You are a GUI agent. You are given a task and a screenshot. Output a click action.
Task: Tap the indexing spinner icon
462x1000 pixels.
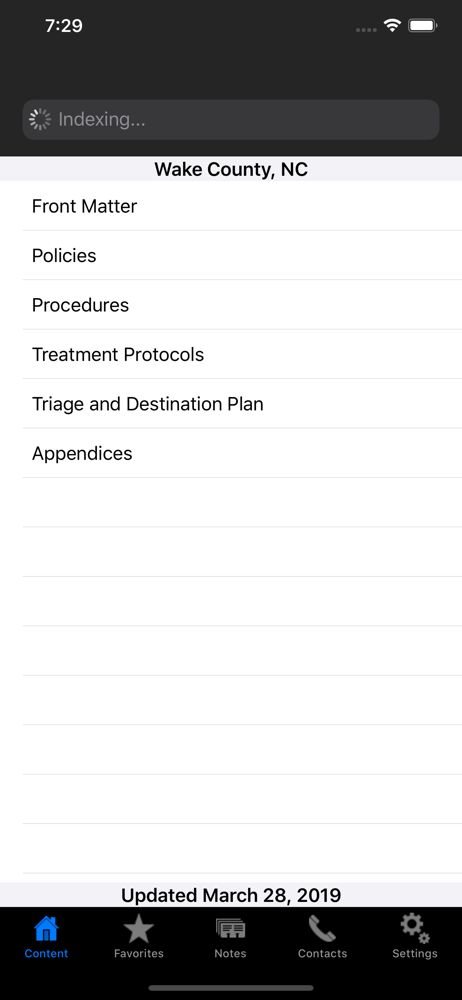[40, 119]
